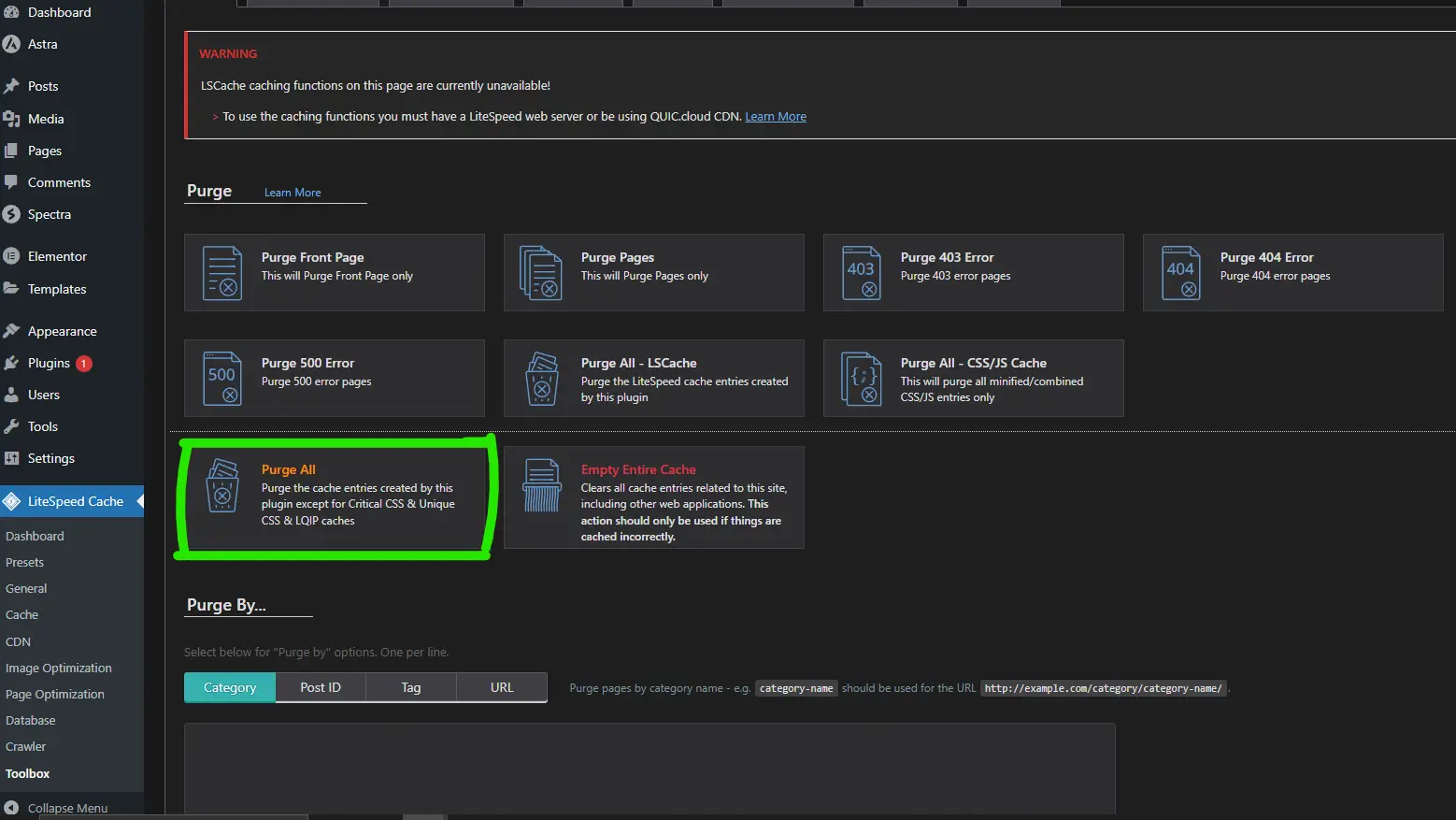Click the Purge 500 Error title
The image size is (1456, 820).
pyautogui.click(x=307, y=363)
